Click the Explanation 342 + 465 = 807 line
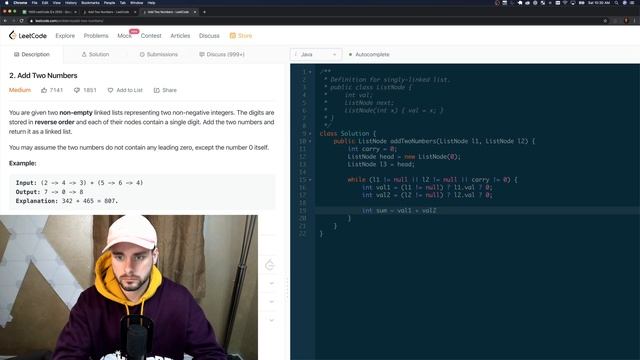Viewport: 640px width, 360px height. point(67,201)
